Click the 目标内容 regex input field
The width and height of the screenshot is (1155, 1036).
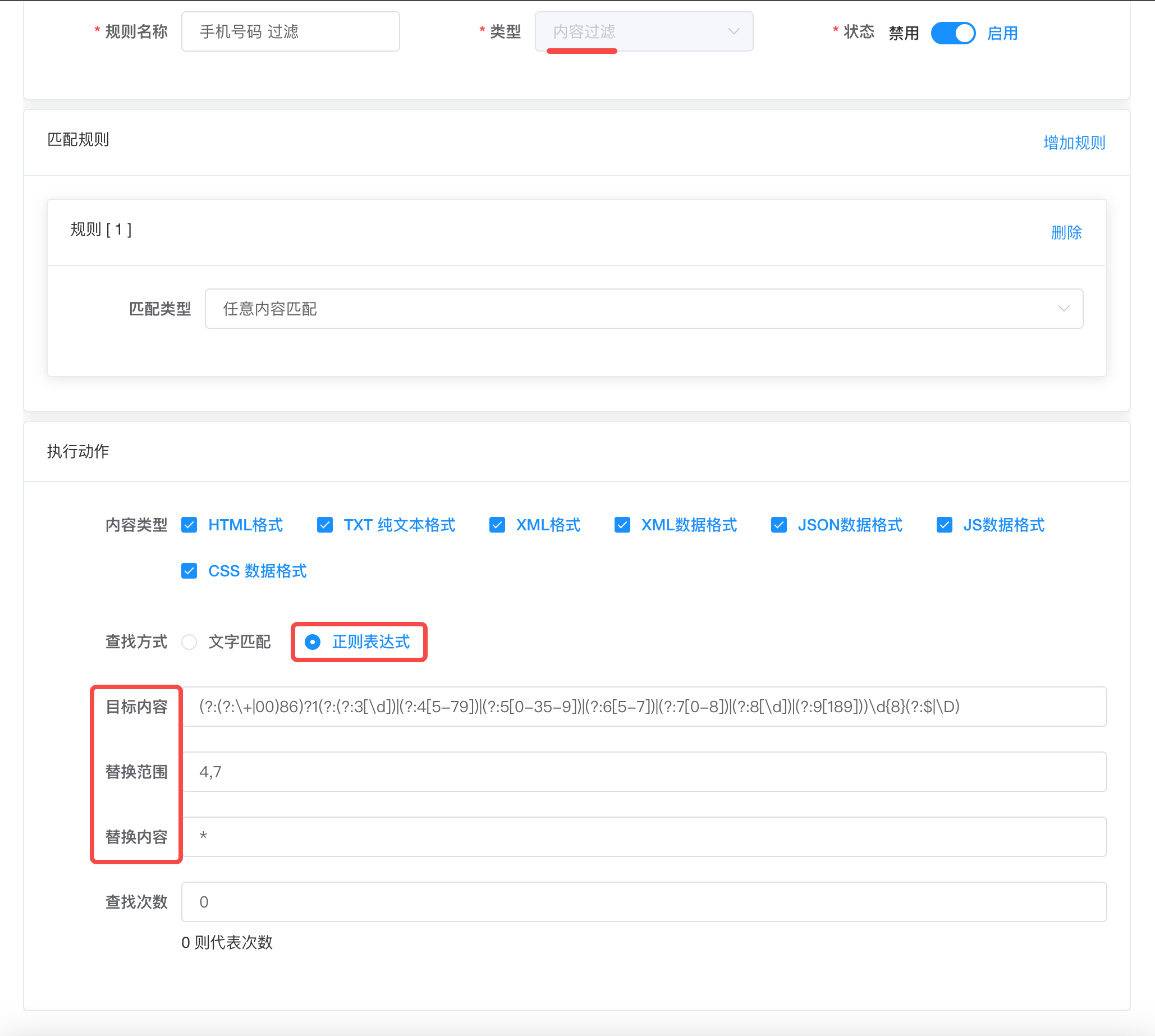point(644,707)
